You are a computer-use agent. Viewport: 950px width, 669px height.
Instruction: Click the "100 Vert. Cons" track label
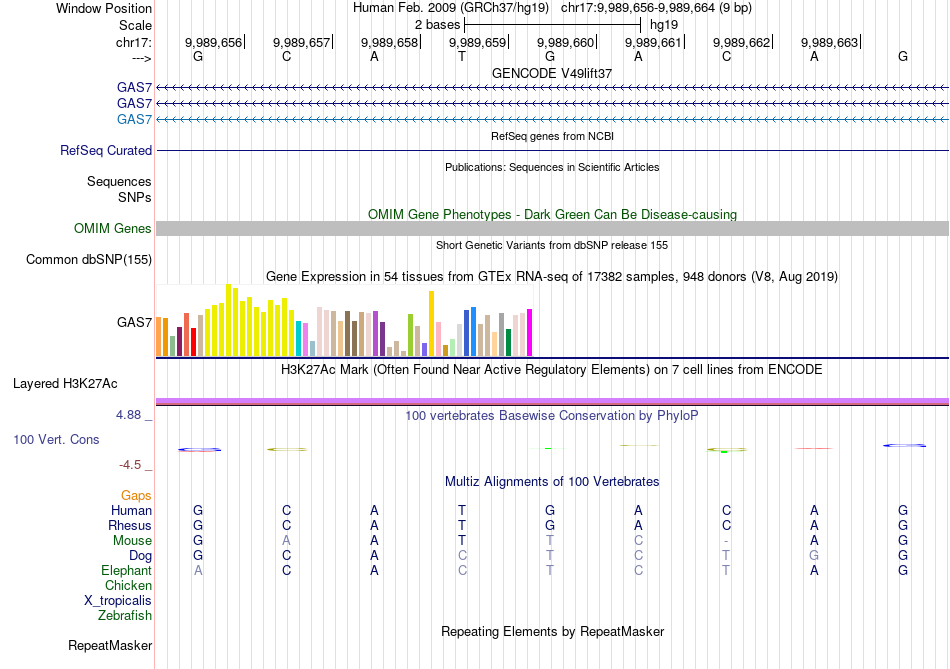tap(56, 440)
